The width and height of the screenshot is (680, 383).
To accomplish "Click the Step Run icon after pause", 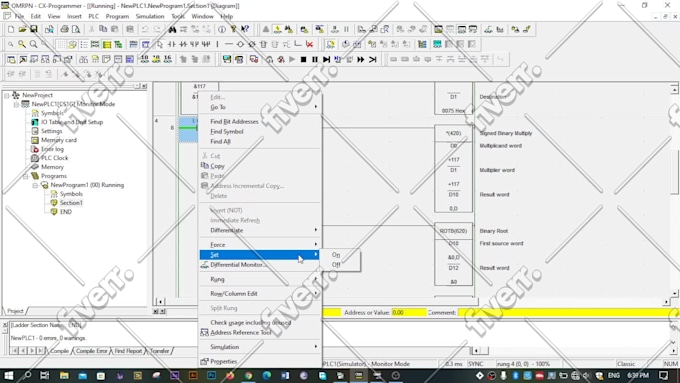I will tap(327, 59).
